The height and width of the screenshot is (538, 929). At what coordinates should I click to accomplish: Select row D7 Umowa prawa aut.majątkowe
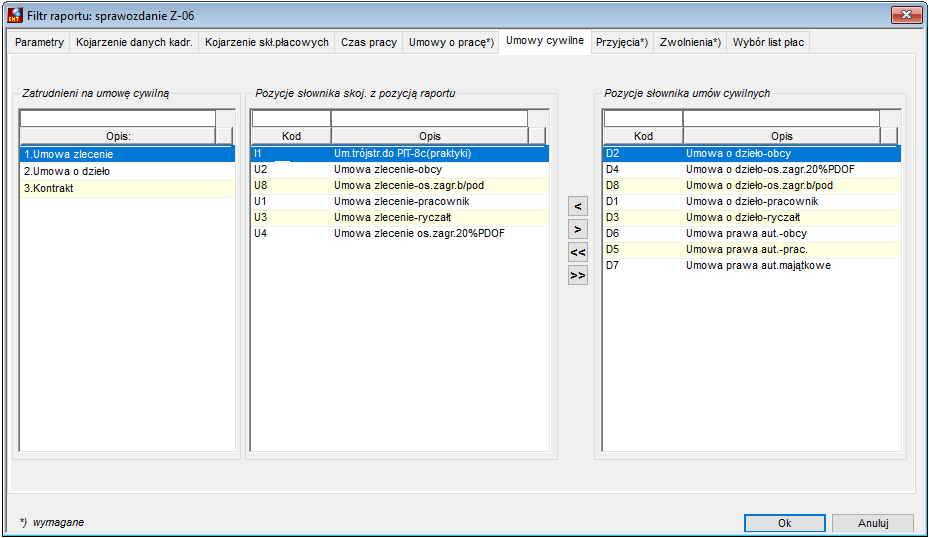pyautogui.click(x=752, y=265)
